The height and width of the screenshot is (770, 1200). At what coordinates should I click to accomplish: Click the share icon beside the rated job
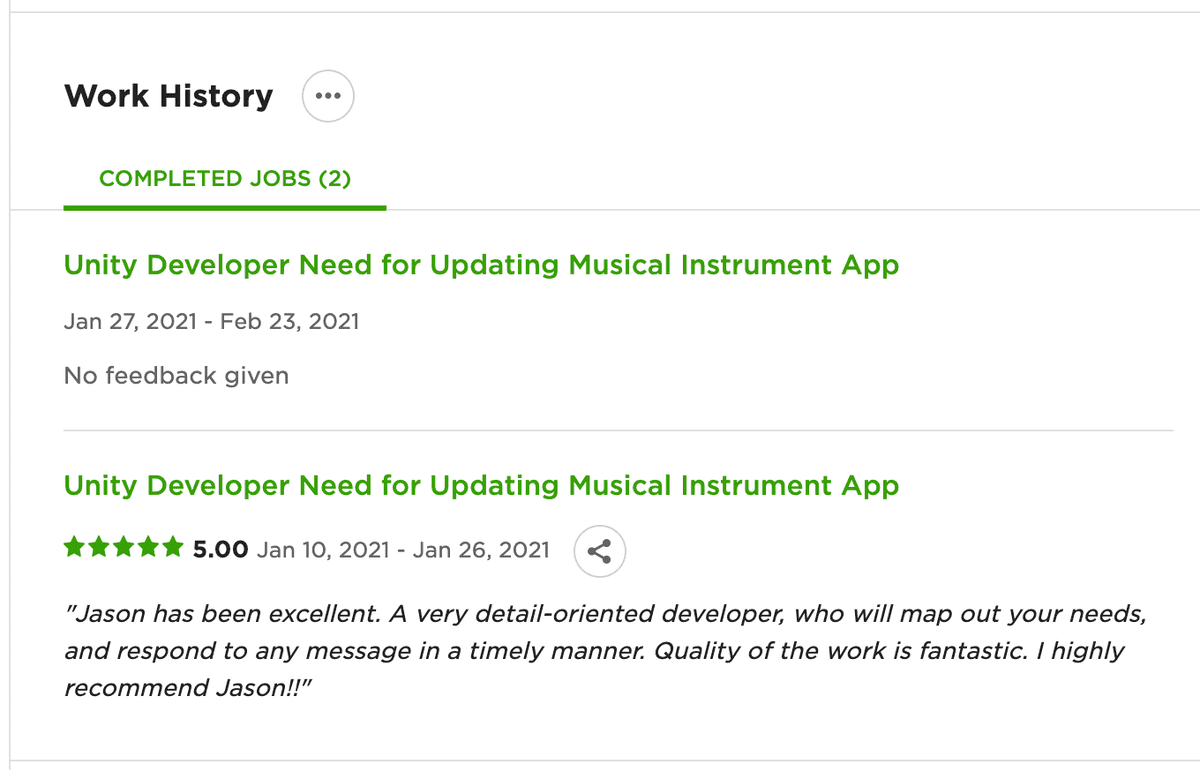tap(600, 551)
